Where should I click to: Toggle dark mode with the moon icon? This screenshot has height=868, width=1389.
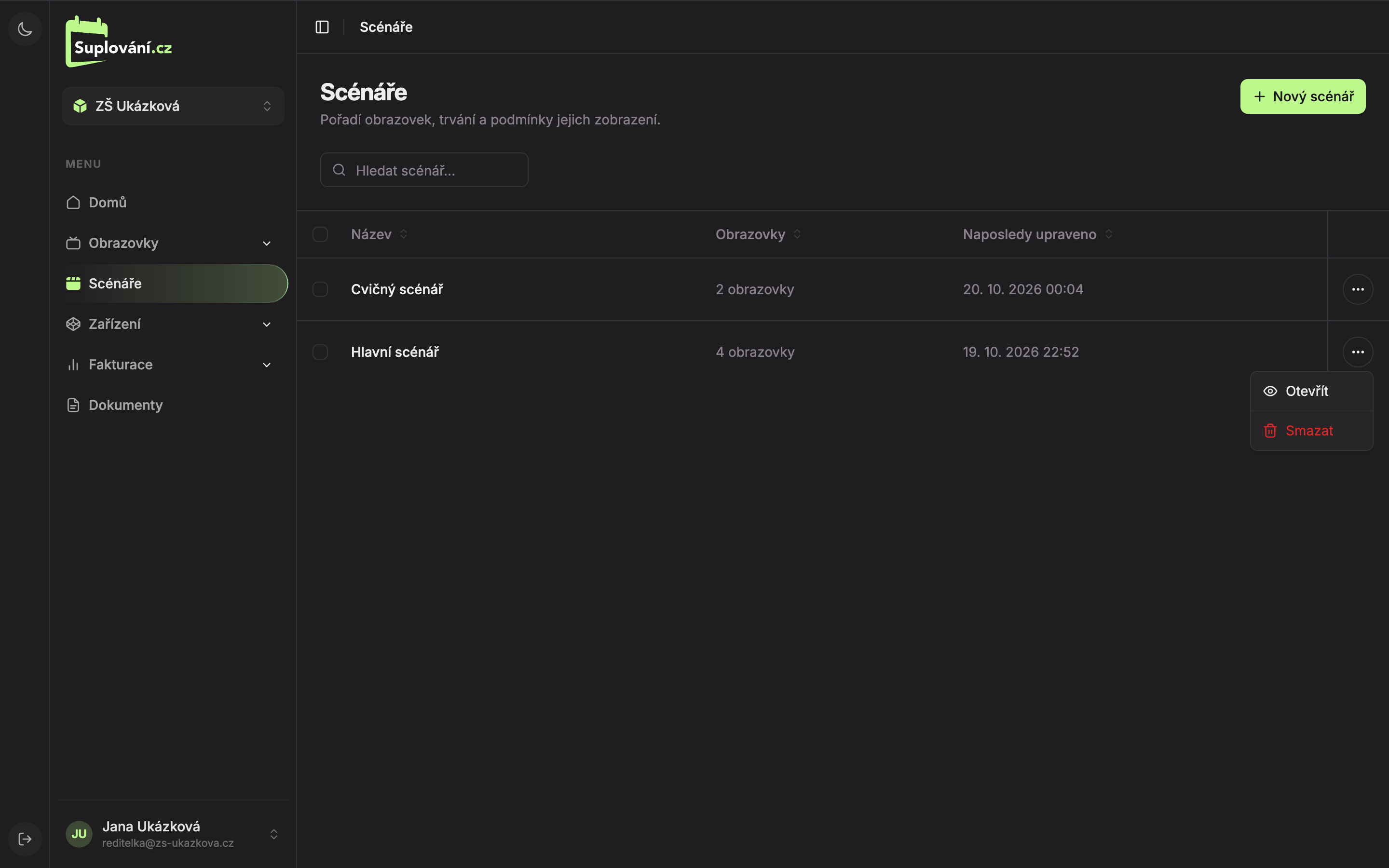[x=25, y=29]
